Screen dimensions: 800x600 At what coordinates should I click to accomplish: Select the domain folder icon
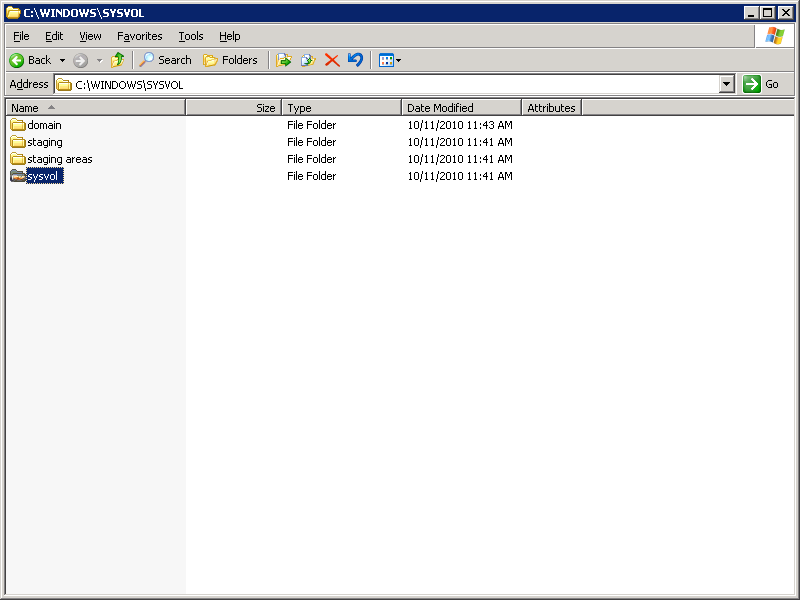pyautogui.click(x=18, y=125)
